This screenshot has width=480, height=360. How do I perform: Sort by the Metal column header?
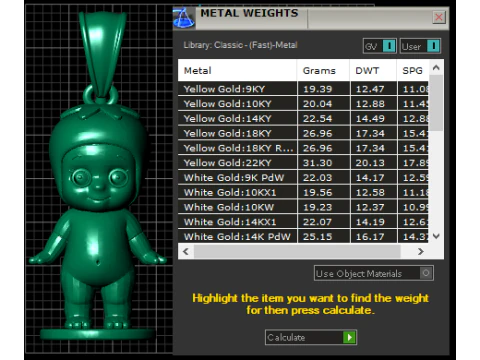(237, 70)
